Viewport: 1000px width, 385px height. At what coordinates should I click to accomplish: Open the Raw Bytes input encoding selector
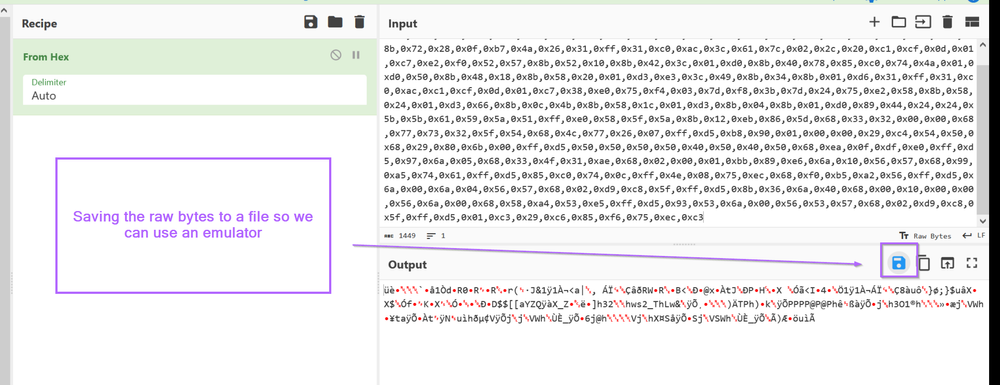tap(925, 236)
